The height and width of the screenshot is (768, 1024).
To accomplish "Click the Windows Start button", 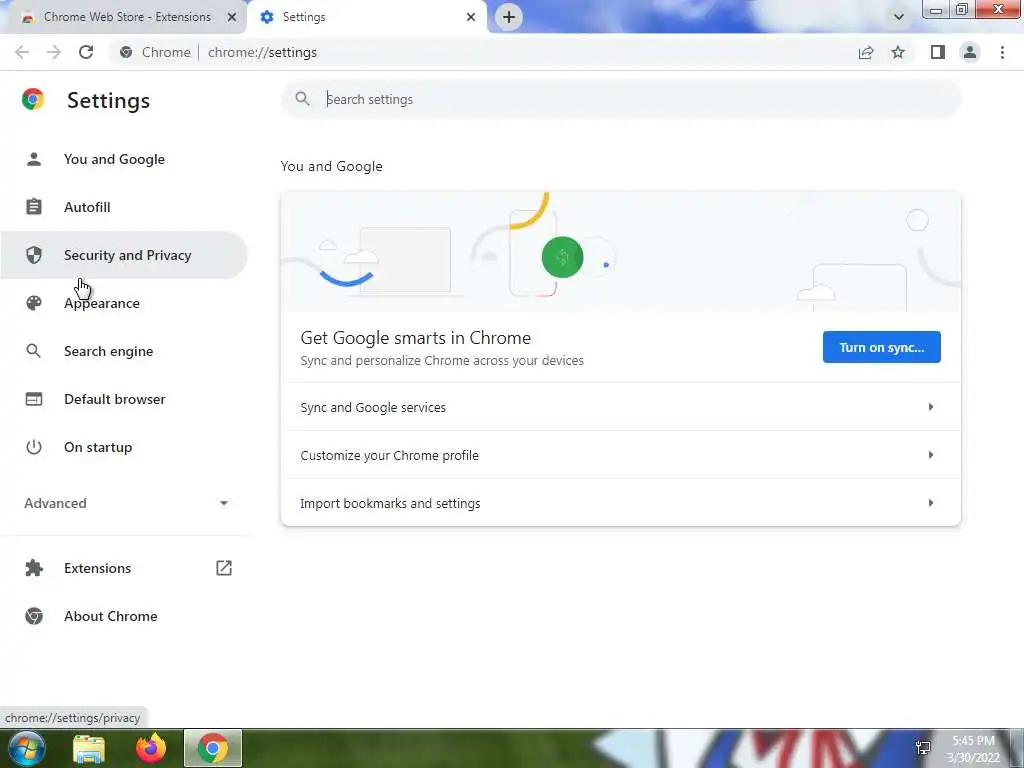I will pos(26,748).
